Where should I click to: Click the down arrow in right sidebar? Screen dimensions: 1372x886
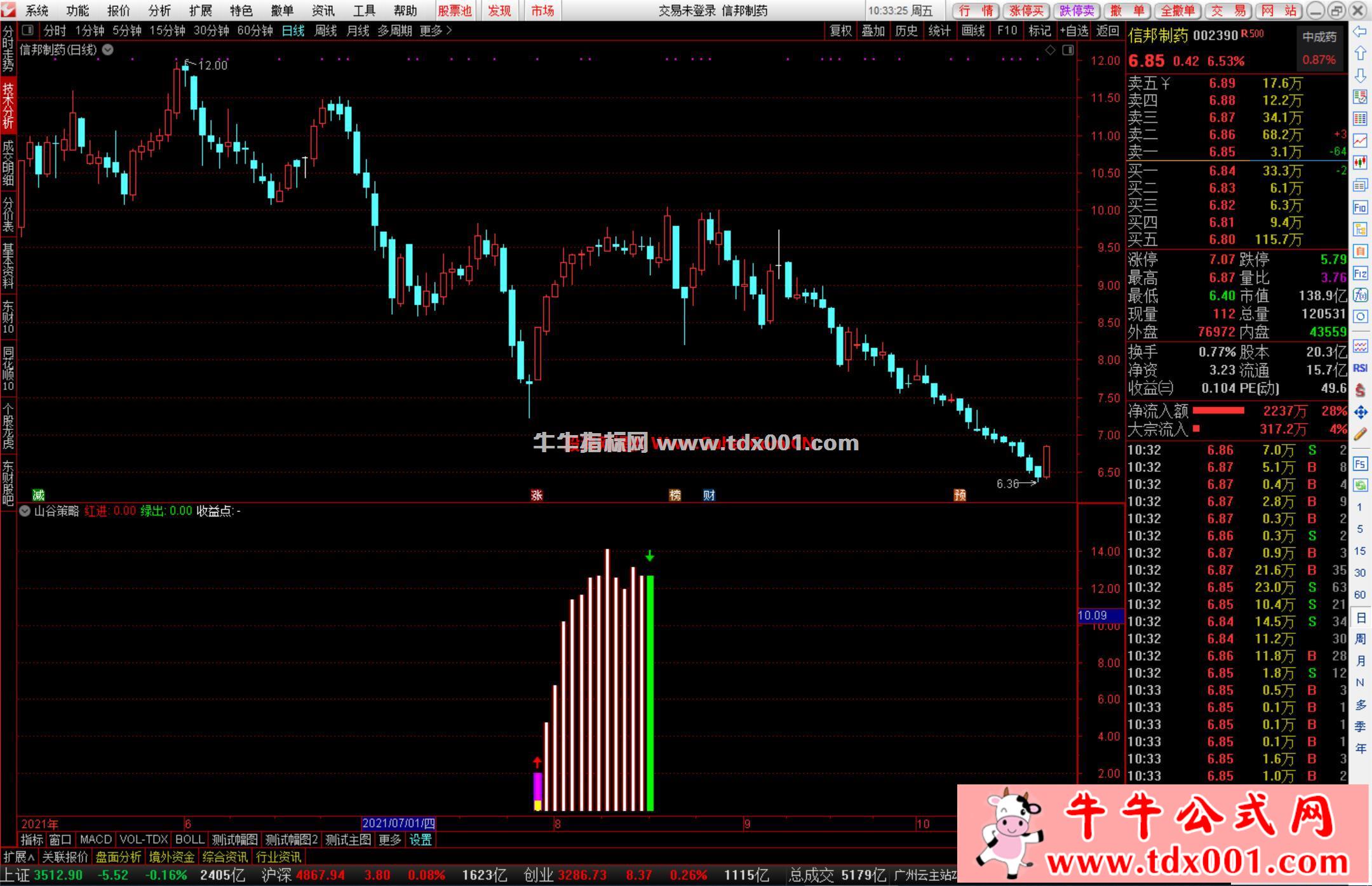(x=1360, y=76)
